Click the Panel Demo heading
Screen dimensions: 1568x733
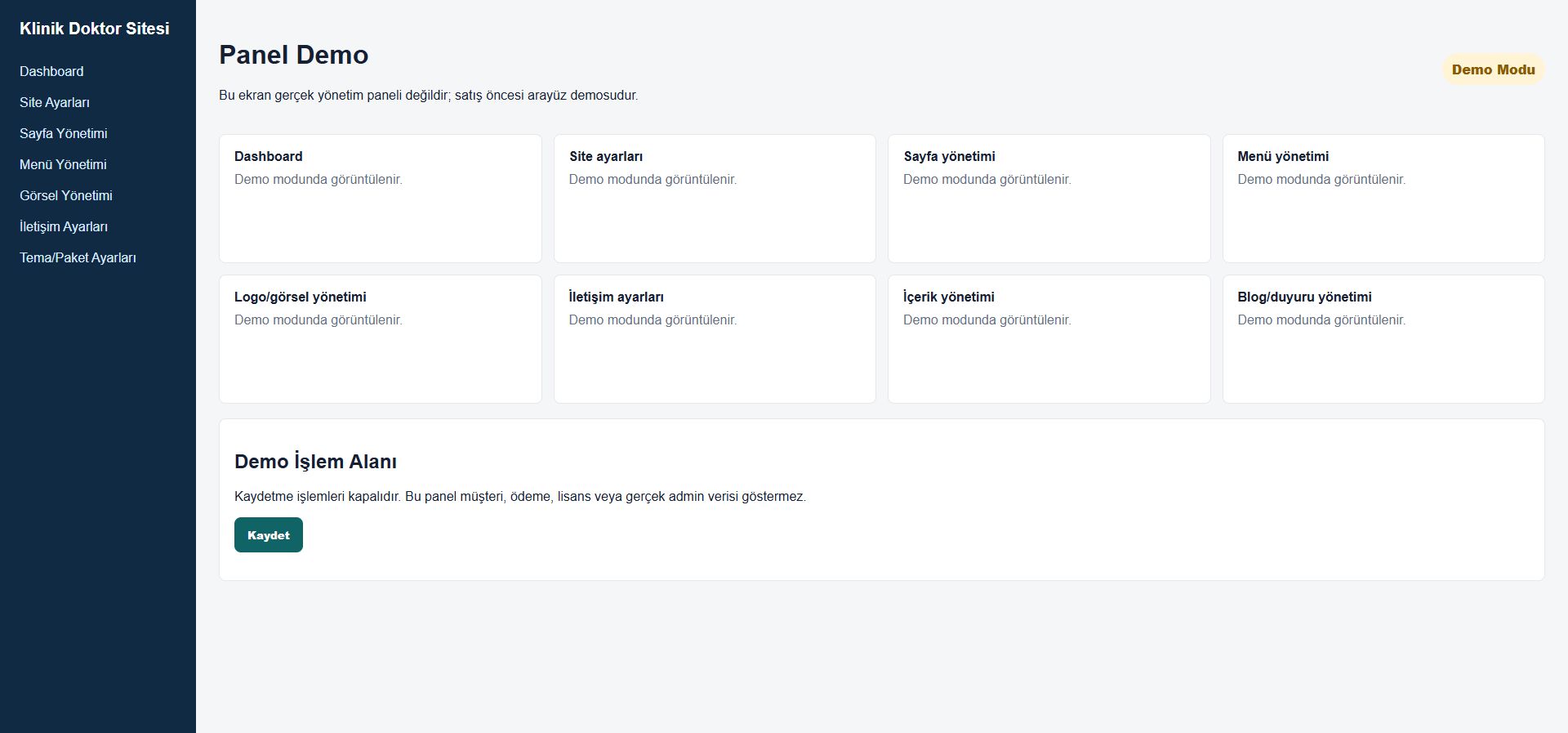(293, 55)
